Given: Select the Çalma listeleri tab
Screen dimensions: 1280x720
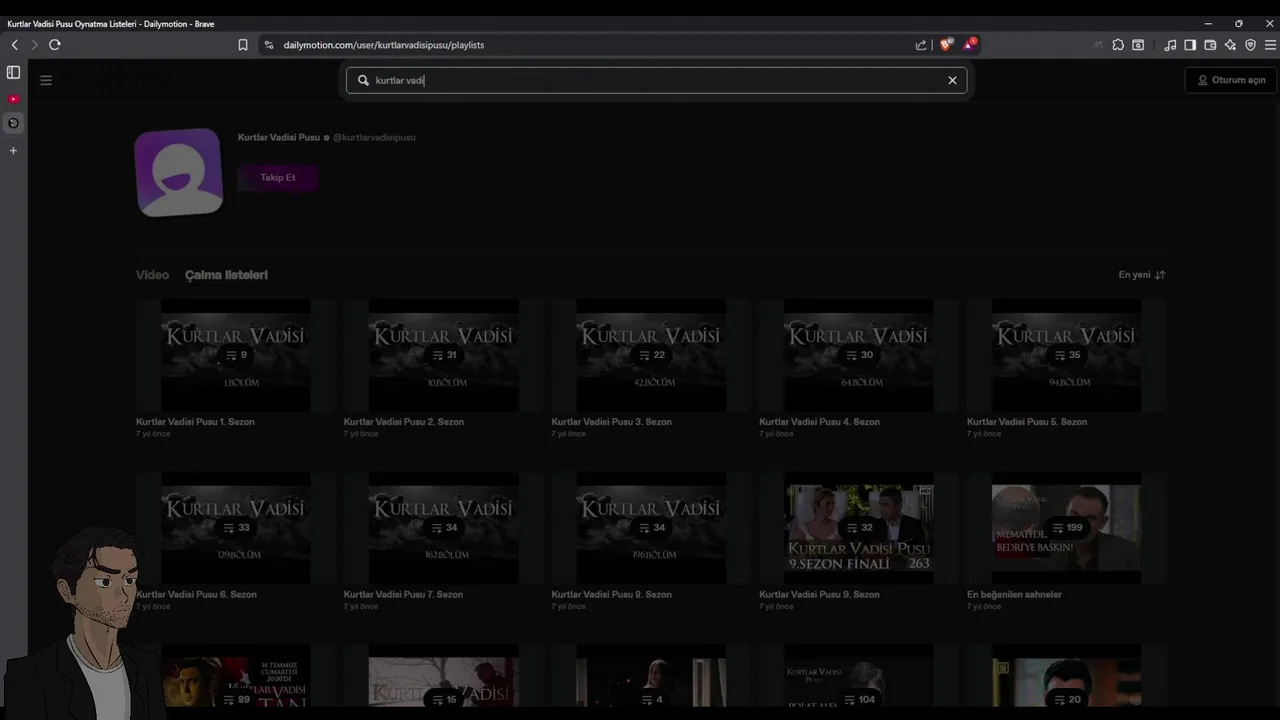Looking at the screenshot, I should (226, 275).
